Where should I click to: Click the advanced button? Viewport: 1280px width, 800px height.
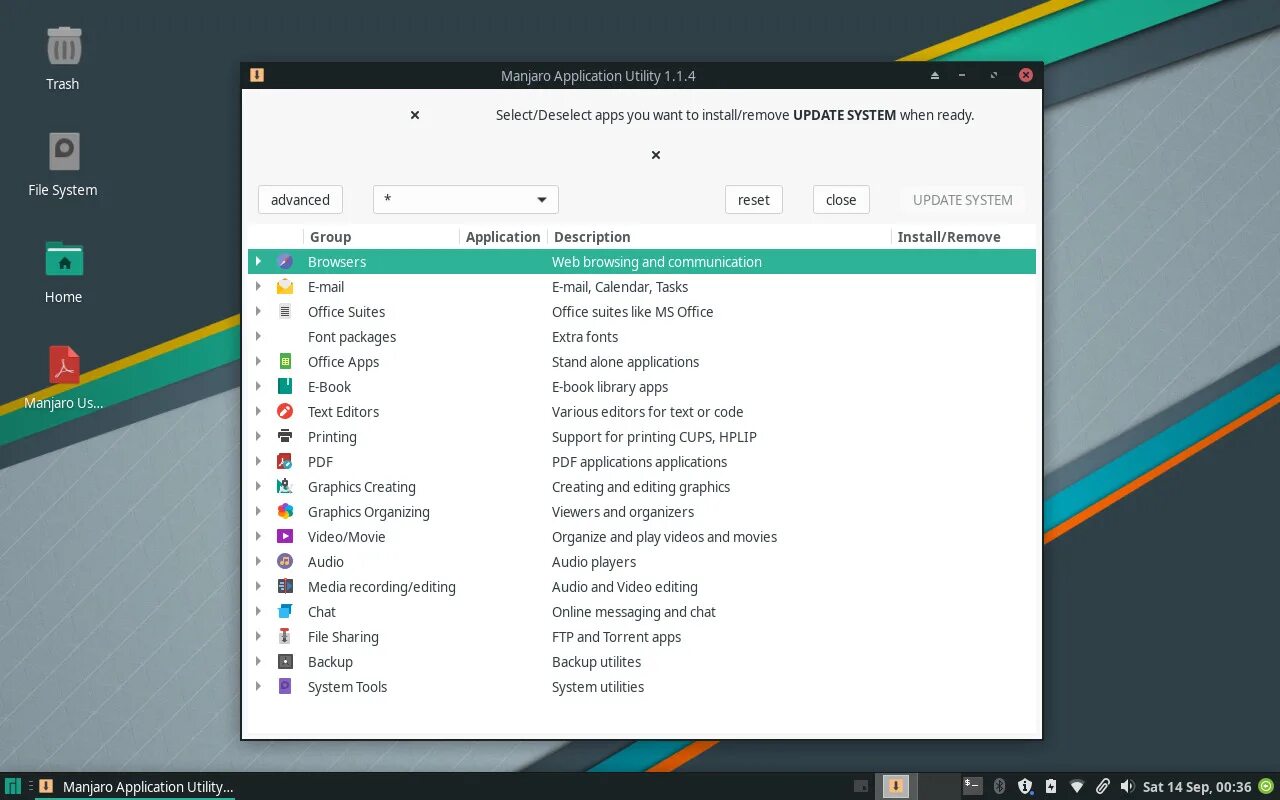pos(300,199)
